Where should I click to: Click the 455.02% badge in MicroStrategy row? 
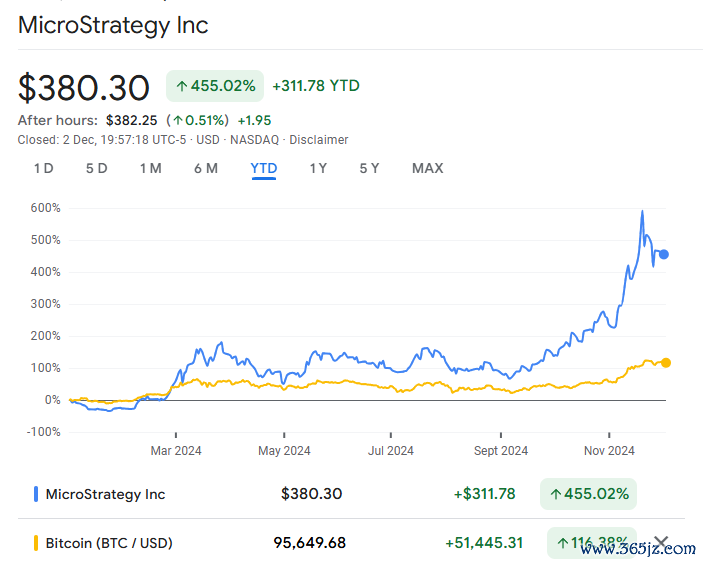pyautogui.click(x=588, y=494)
